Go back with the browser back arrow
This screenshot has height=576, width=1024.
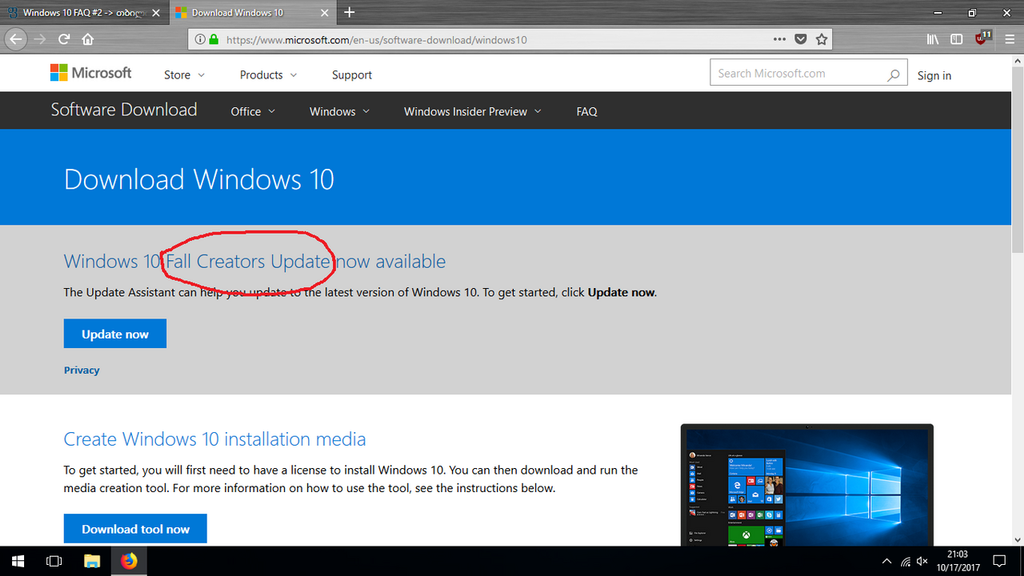coord(16,39)
